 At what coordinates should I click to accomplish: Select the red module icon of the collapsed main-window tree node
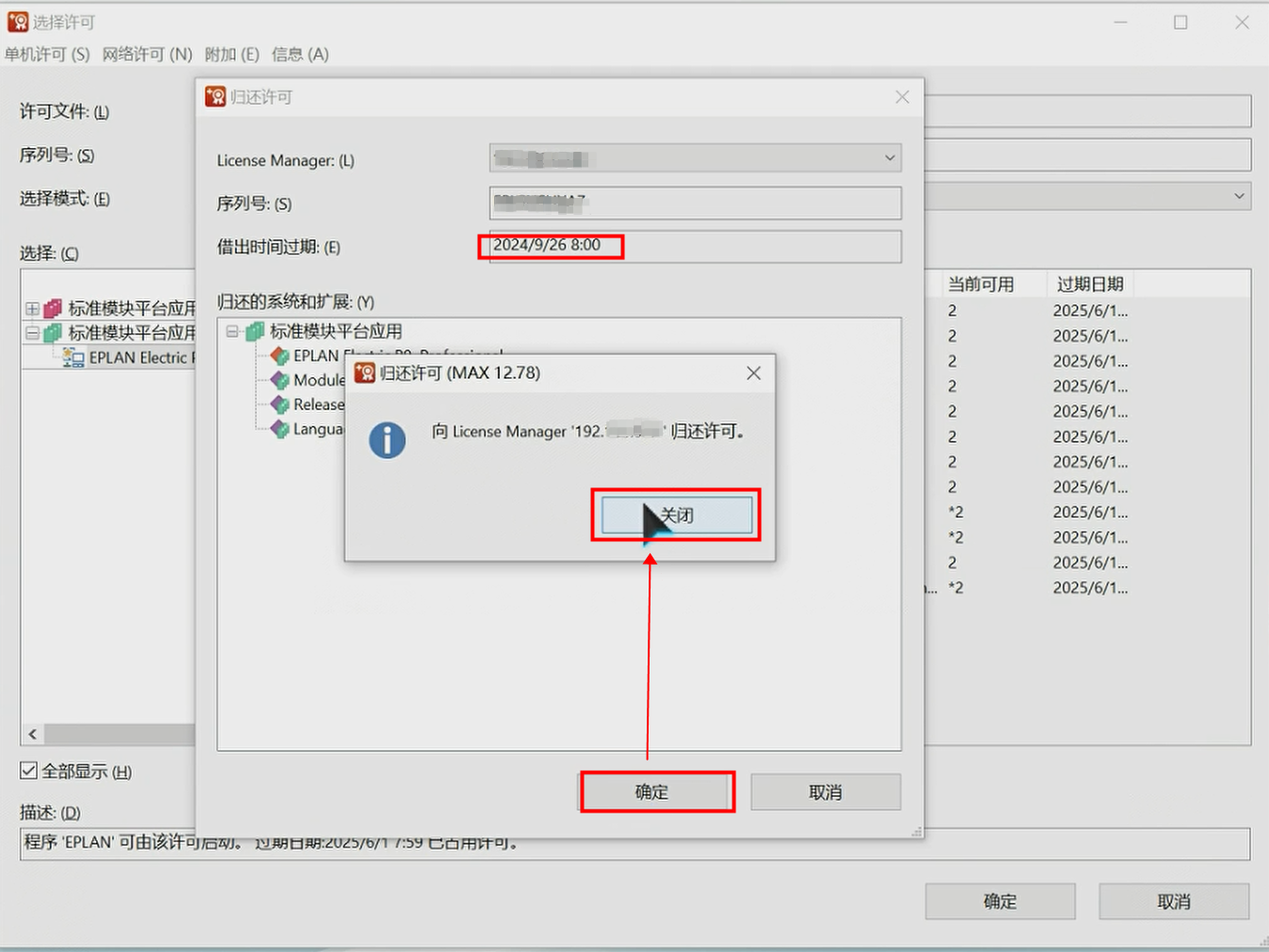coord(53,308)
